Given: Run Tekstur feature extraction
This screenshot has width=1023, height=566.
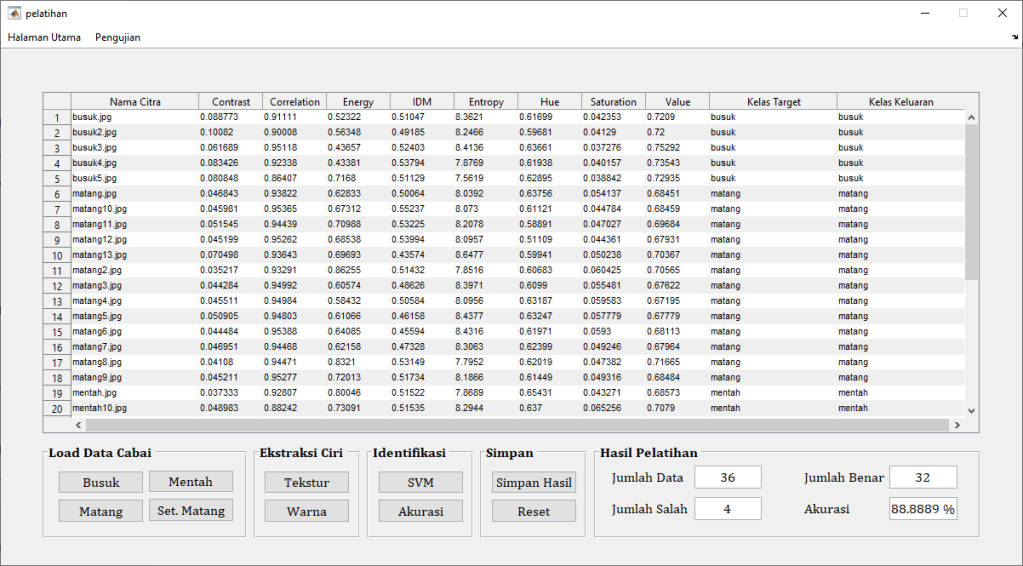Looking at the screenshot, I should point(306,482).
